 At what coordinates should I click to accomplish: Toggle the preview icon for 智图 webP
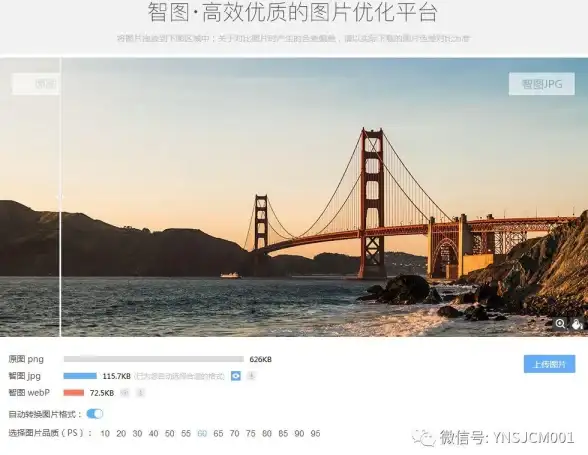124,393
